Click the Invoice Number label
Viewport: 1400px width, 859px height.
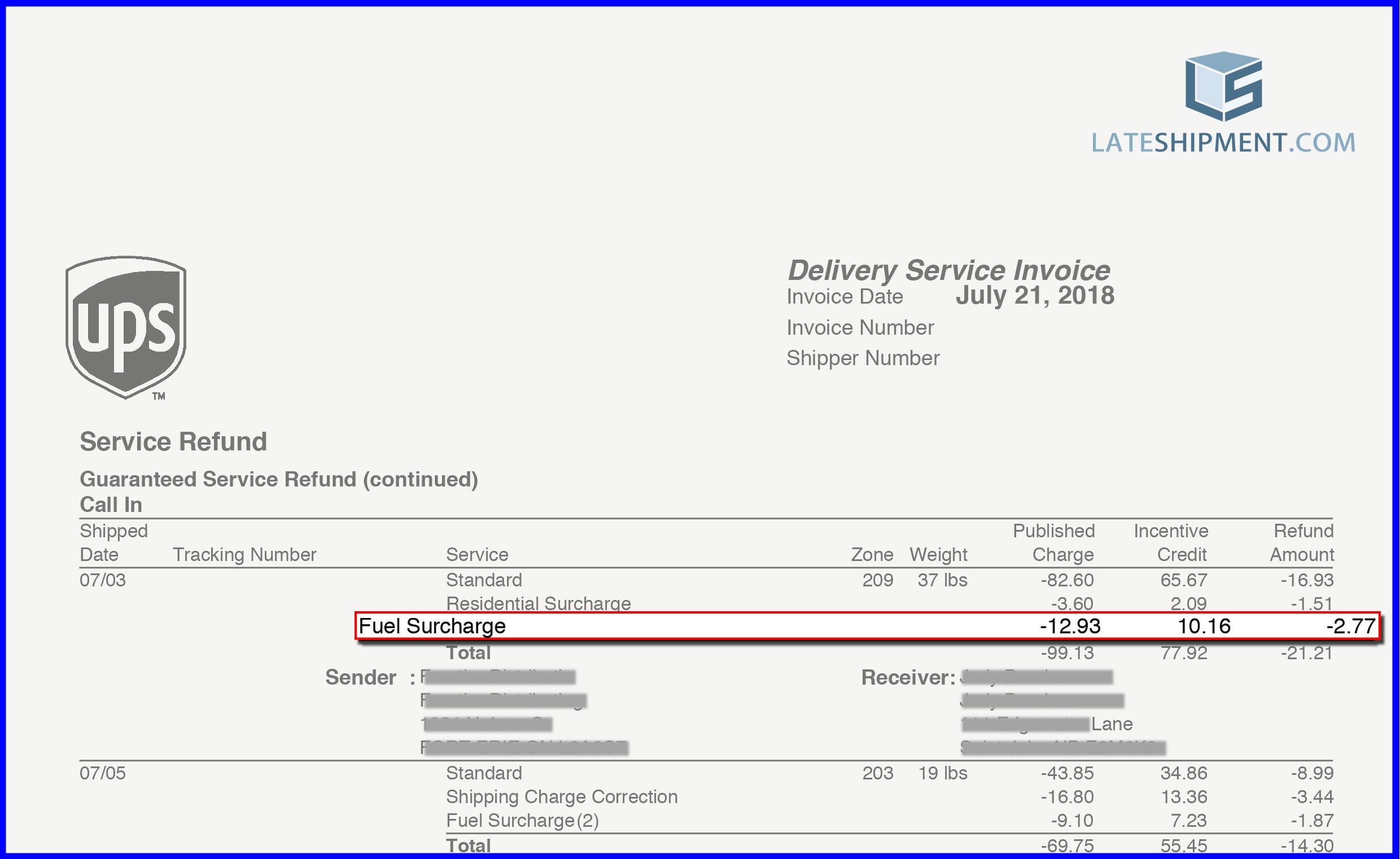tap(860, 328)
